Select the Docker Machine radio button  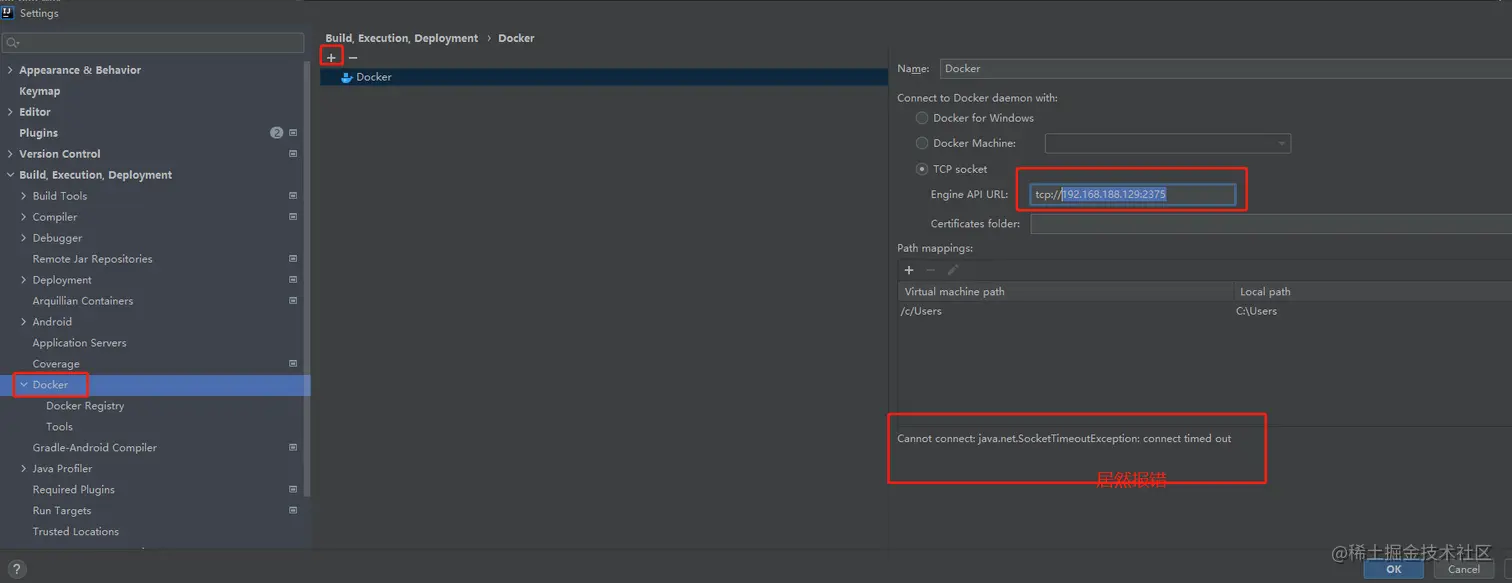[x=922, y=143]
